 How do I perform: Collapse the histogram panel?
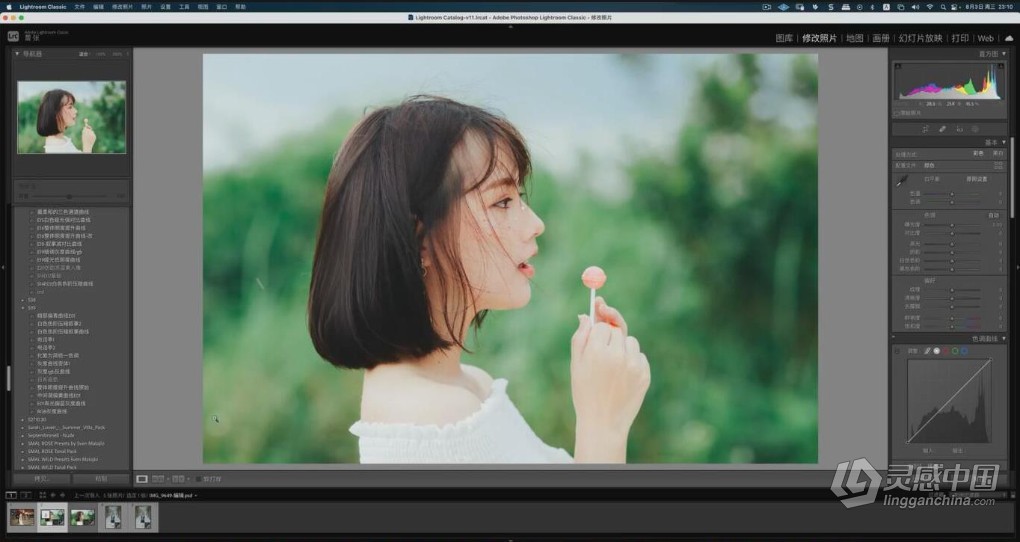coord(1003,54)
